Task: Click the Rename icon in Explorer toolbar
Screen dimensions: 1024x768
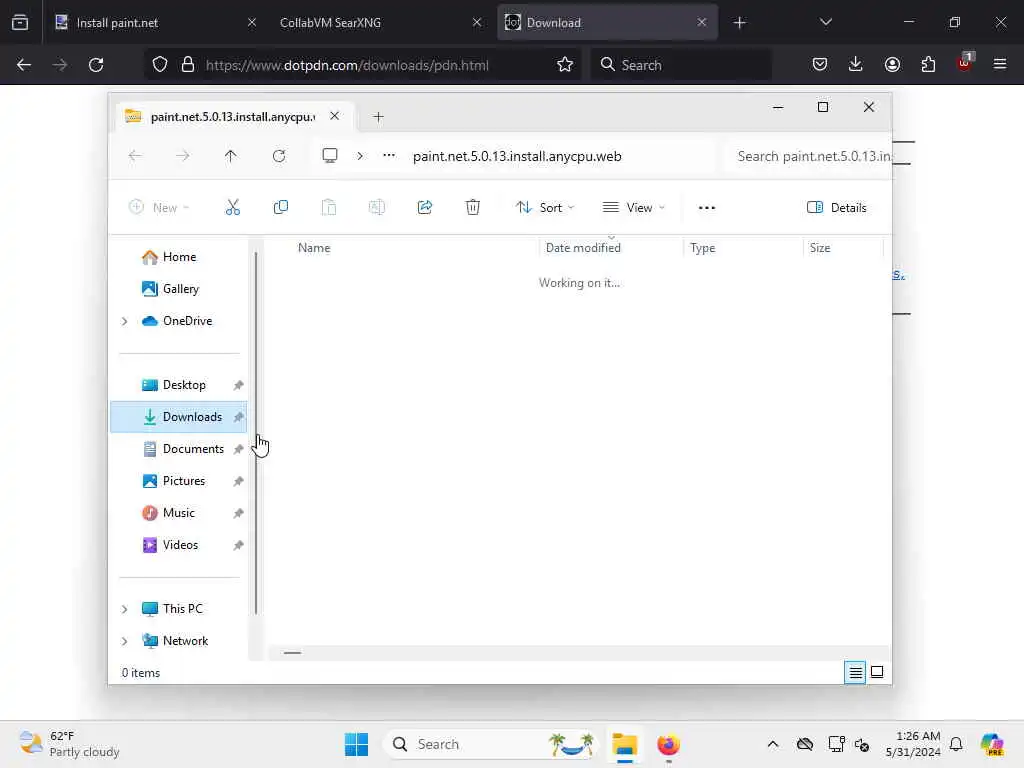Action: 377,208
